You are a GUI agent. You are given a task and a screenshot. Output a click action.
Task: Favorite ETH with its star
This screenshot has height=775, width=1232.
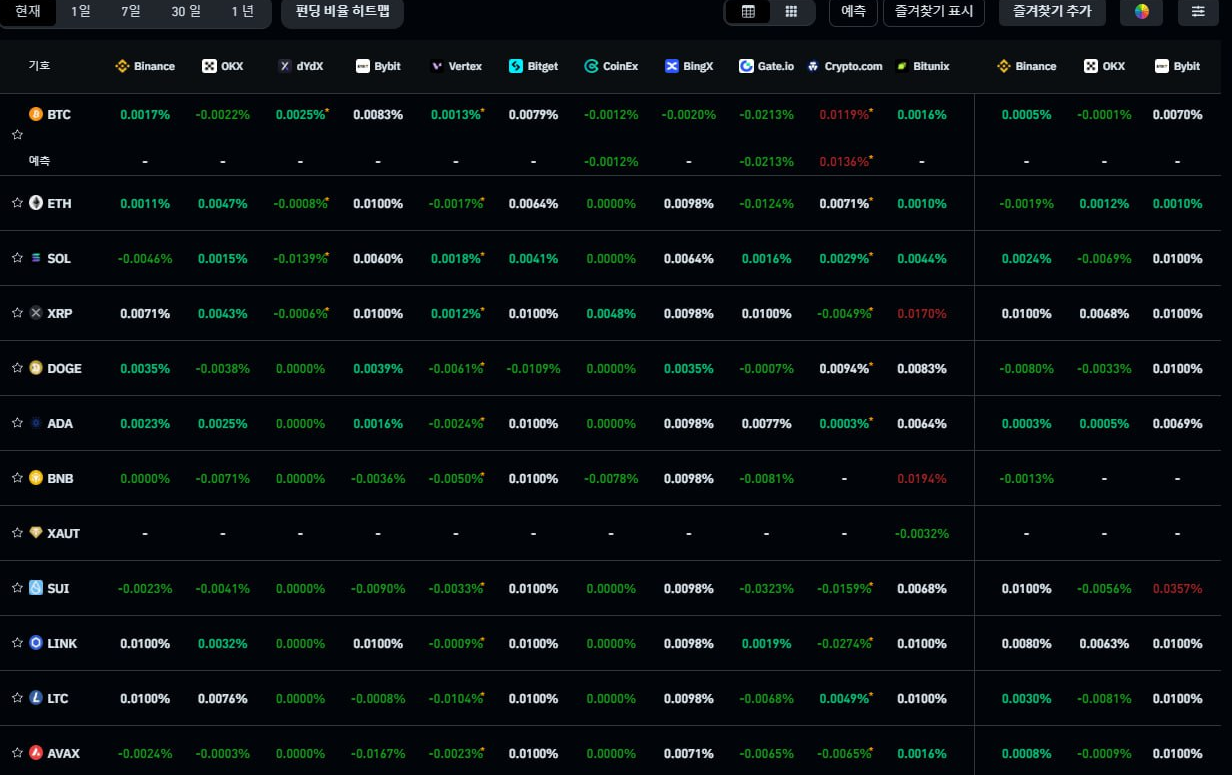17,202
